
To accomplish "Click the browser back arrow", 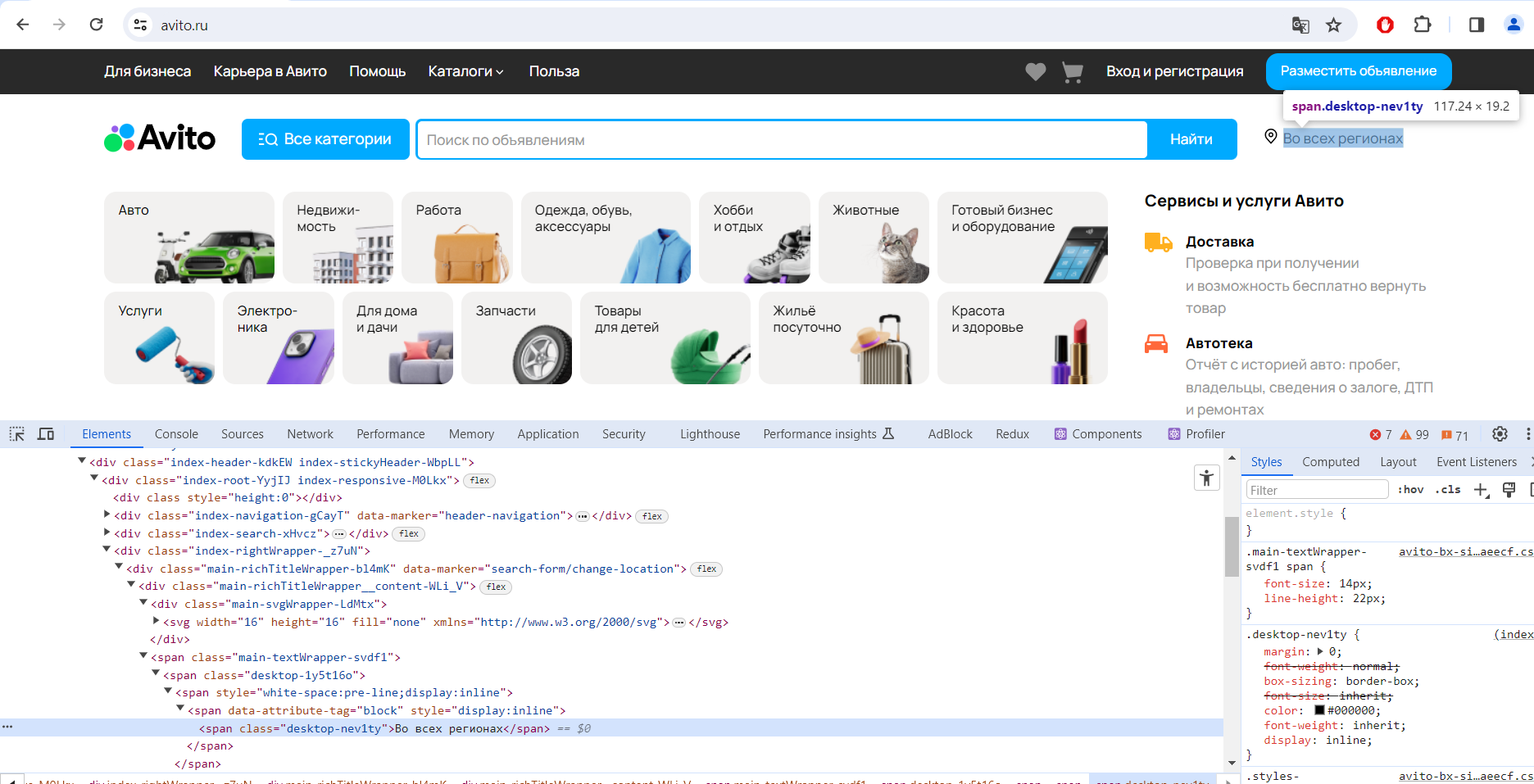I will (x=23, y=25).
